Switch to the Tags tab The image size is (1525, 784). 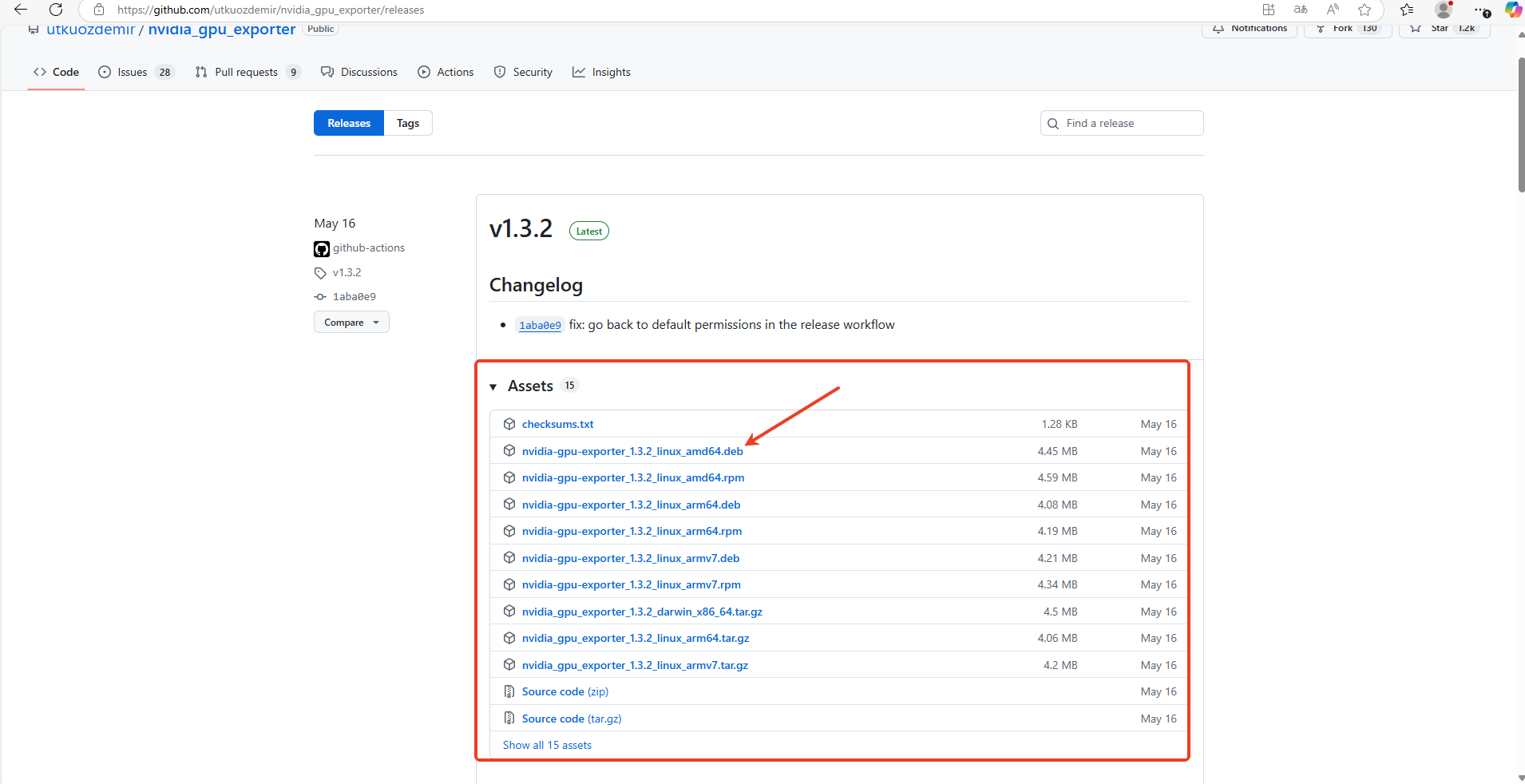click(x=408, y=123)
